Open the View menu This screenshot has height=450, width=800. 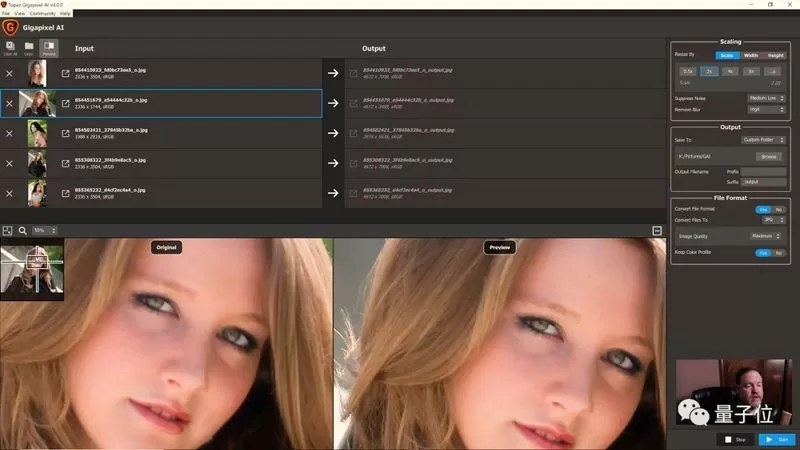(19, 13)
